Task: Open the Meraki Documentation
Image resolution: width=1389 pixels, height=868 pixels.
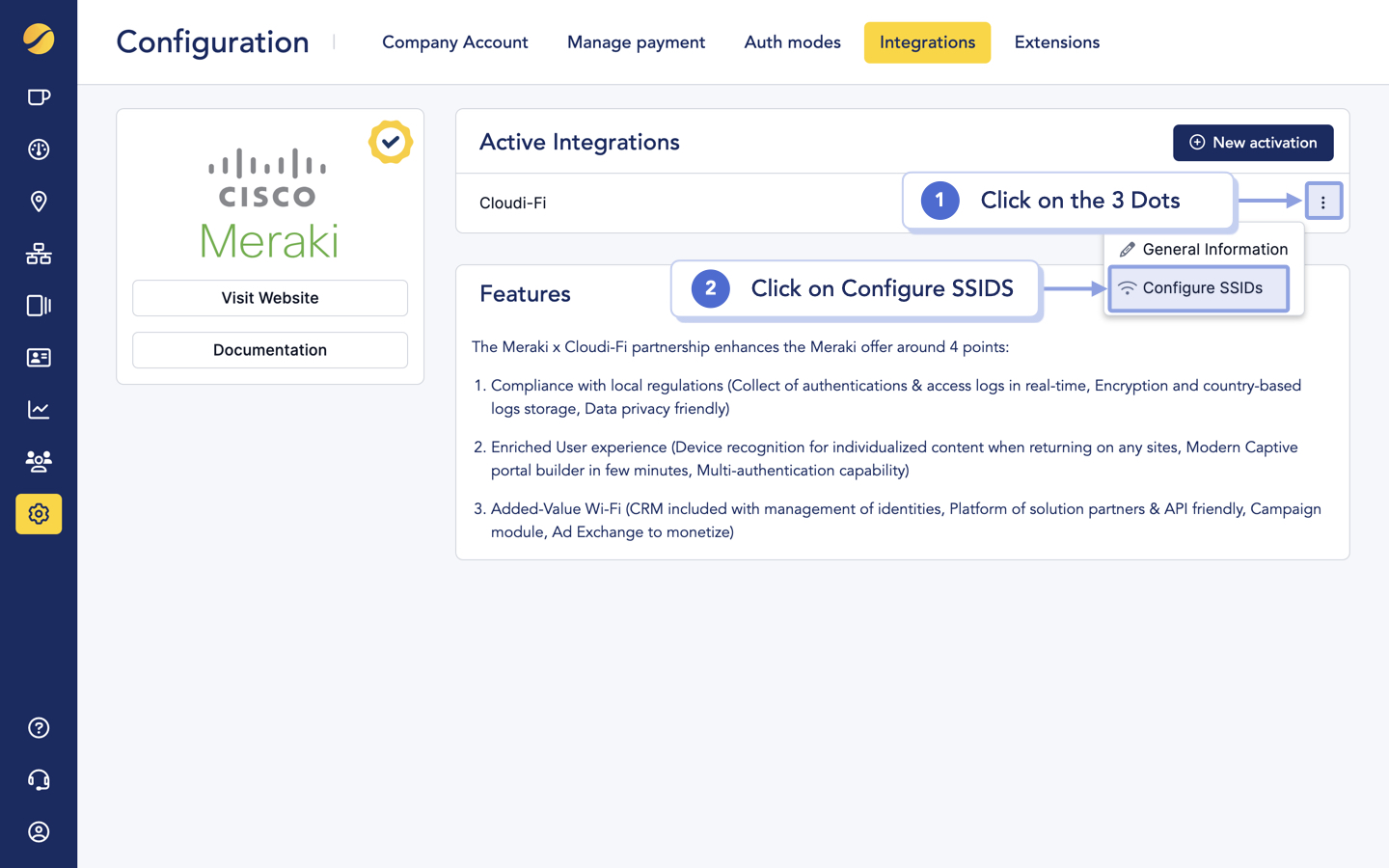Action: 270,350
